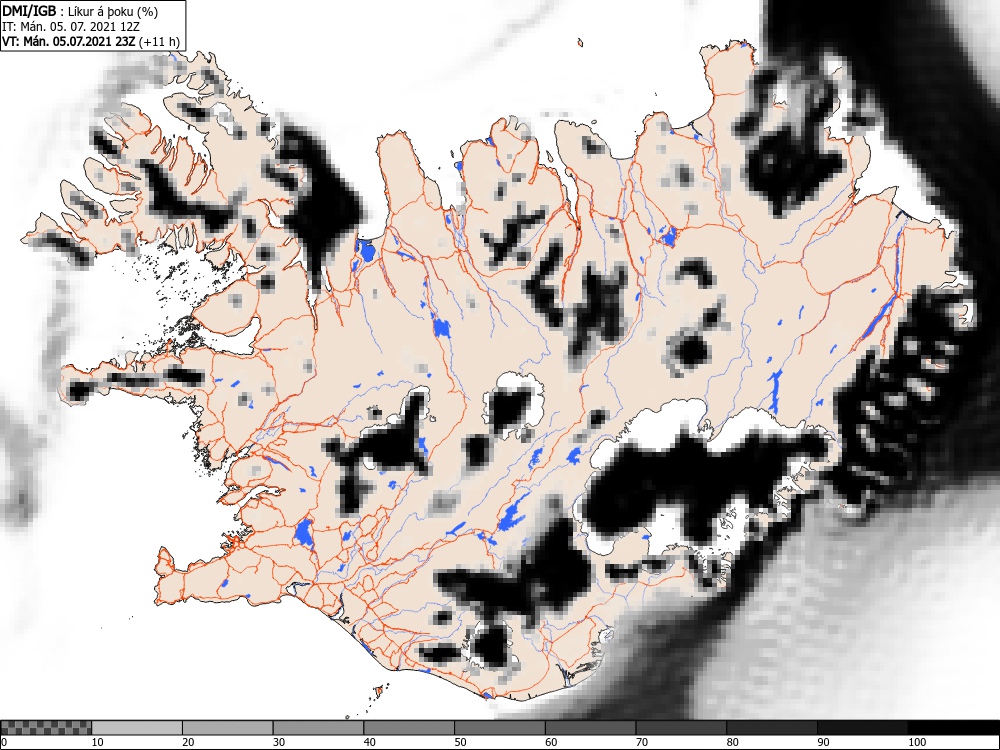Click the legend label '10'
Viewport: 1000px width, 750px height.
click(x=98, y=742)
